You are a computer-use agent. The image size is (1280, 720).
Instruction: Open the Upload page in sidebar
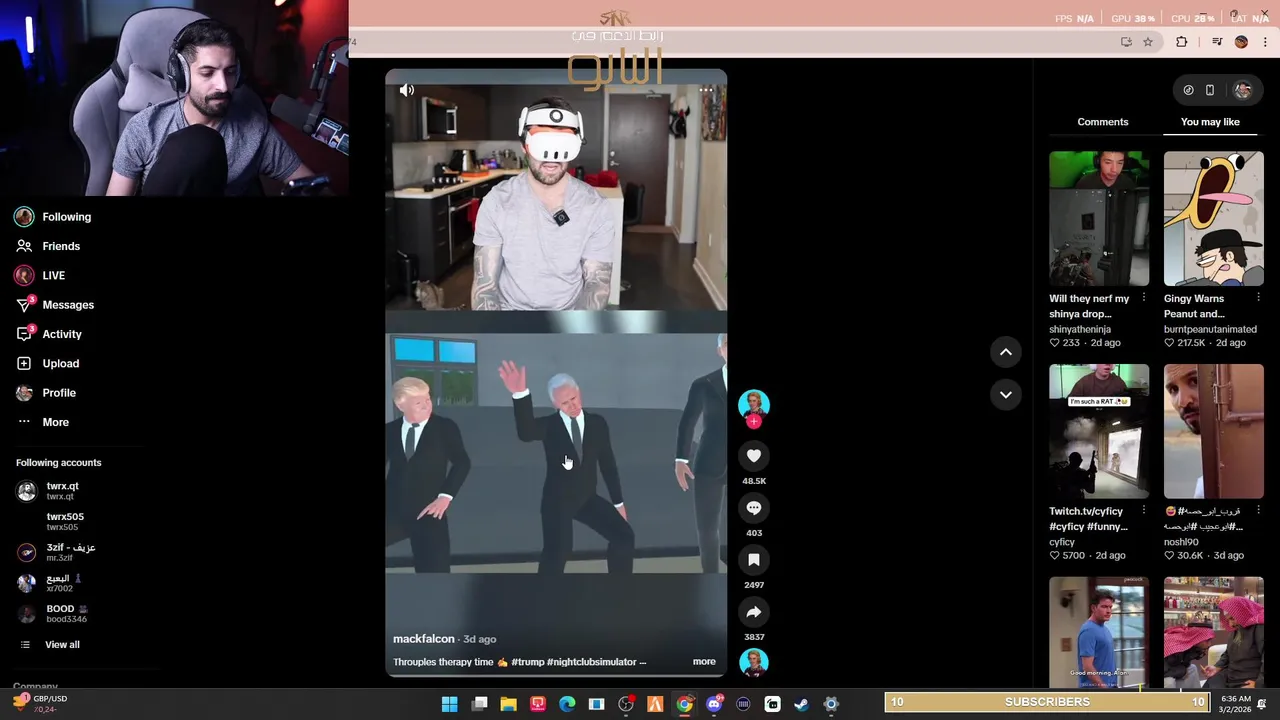(48, 363)
